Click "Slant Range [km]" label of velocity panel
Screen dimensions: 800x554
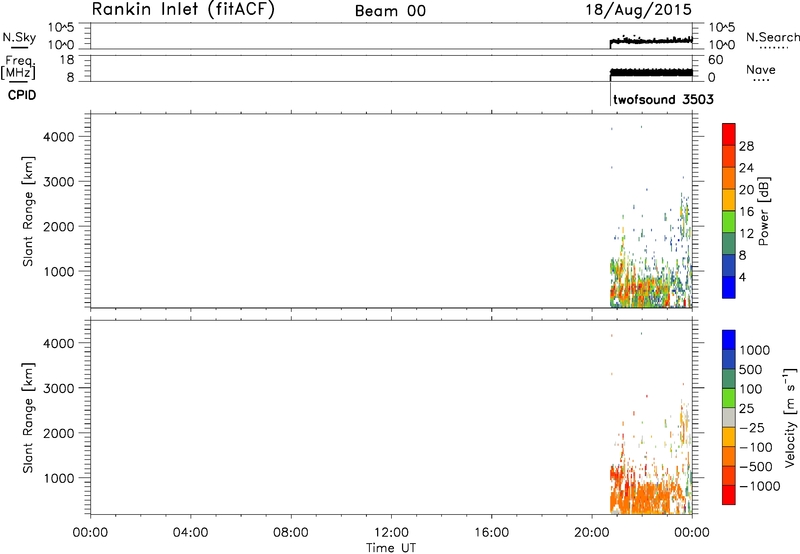28,418
